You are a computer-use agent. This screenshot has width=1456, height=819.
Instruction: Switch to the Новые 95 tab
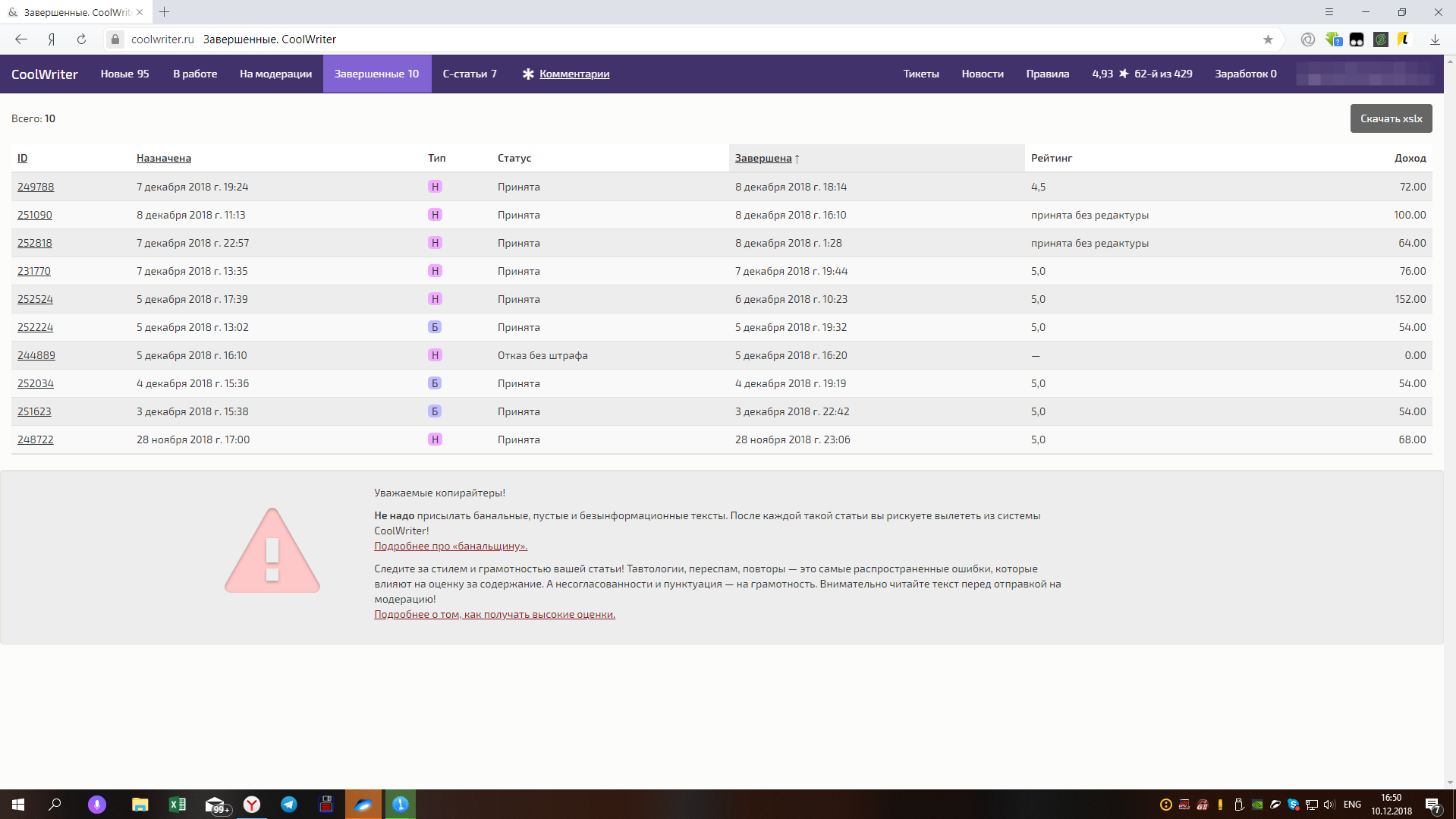124,74
